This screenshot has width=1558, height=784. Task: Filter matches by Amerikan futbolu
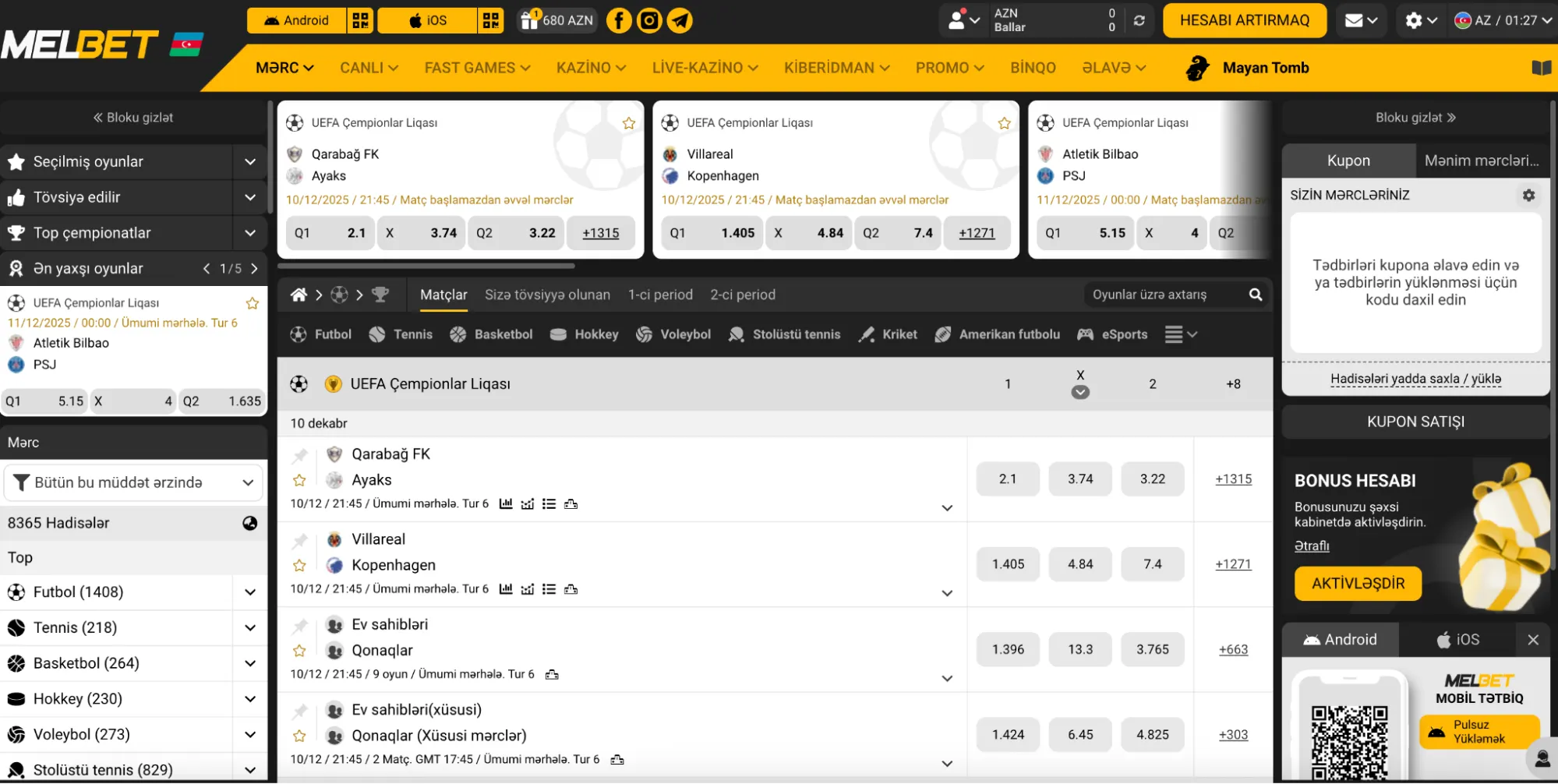point(998,334)
